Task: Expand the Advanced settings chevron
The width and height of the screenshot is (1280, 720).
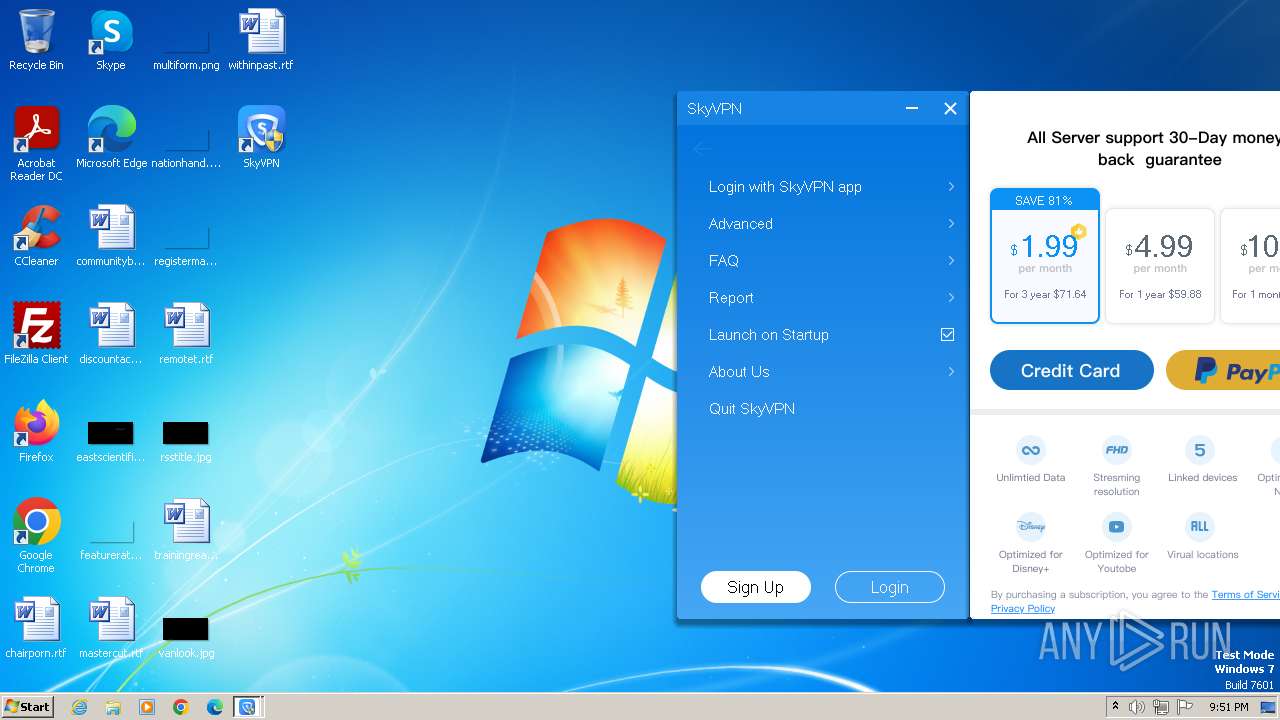Action: point(951,224)
